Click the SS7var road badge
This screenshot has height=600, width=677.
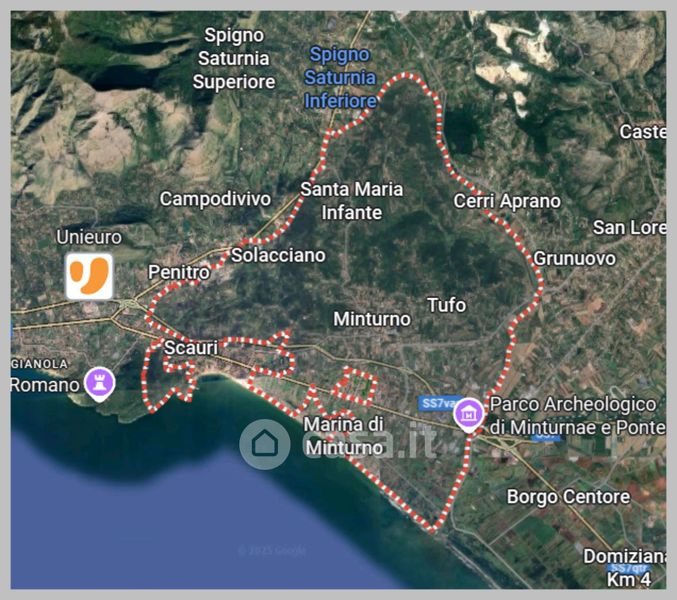tap(438, 404)
